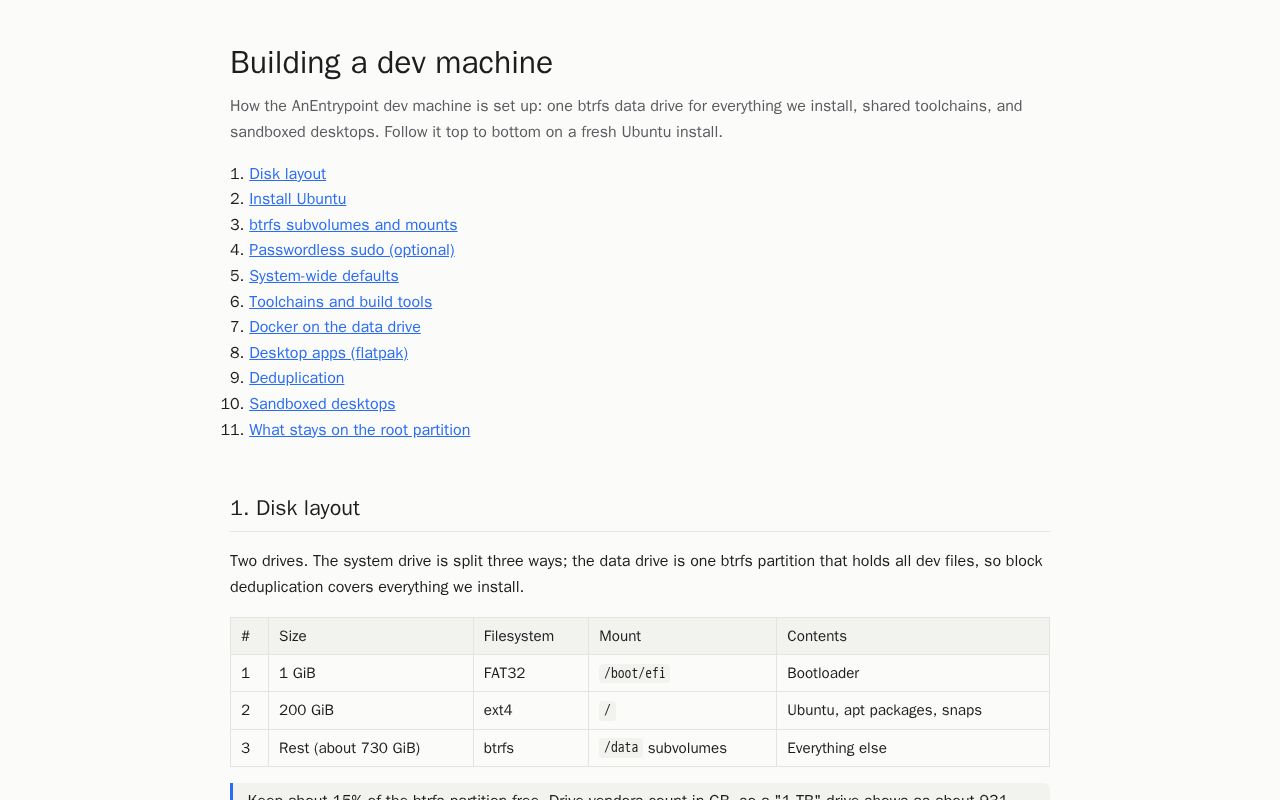Go to Sandboxed desktops link

point(322,404)
